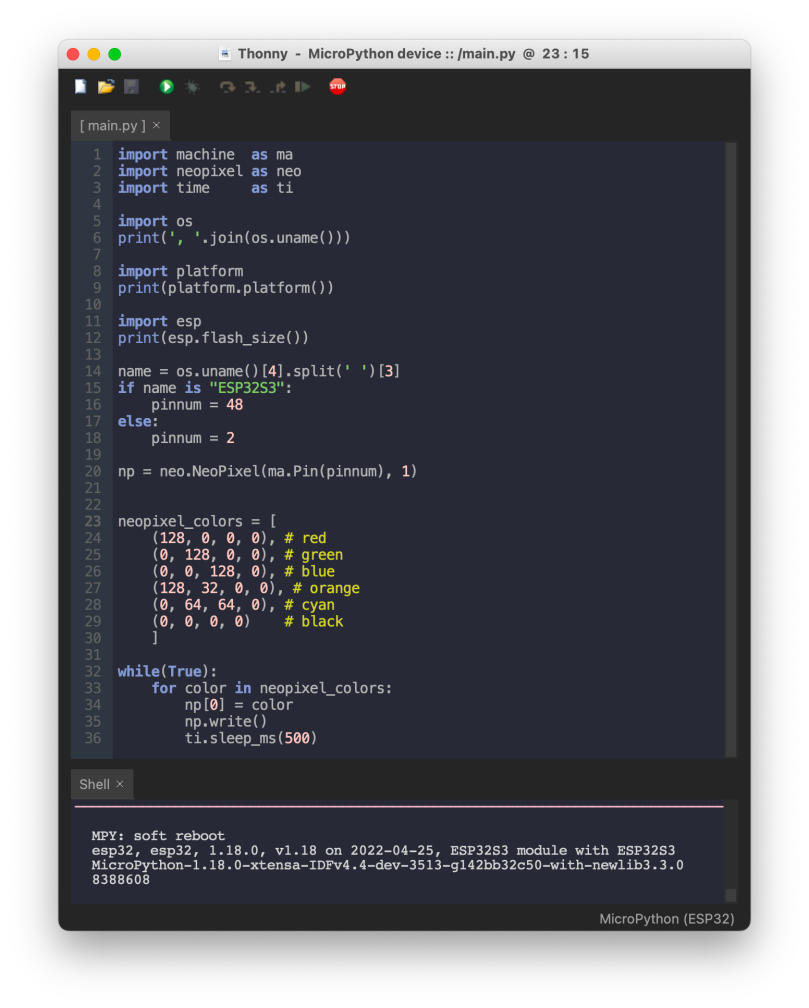Click the yellow minimize window button

click(x=94, y=54)
